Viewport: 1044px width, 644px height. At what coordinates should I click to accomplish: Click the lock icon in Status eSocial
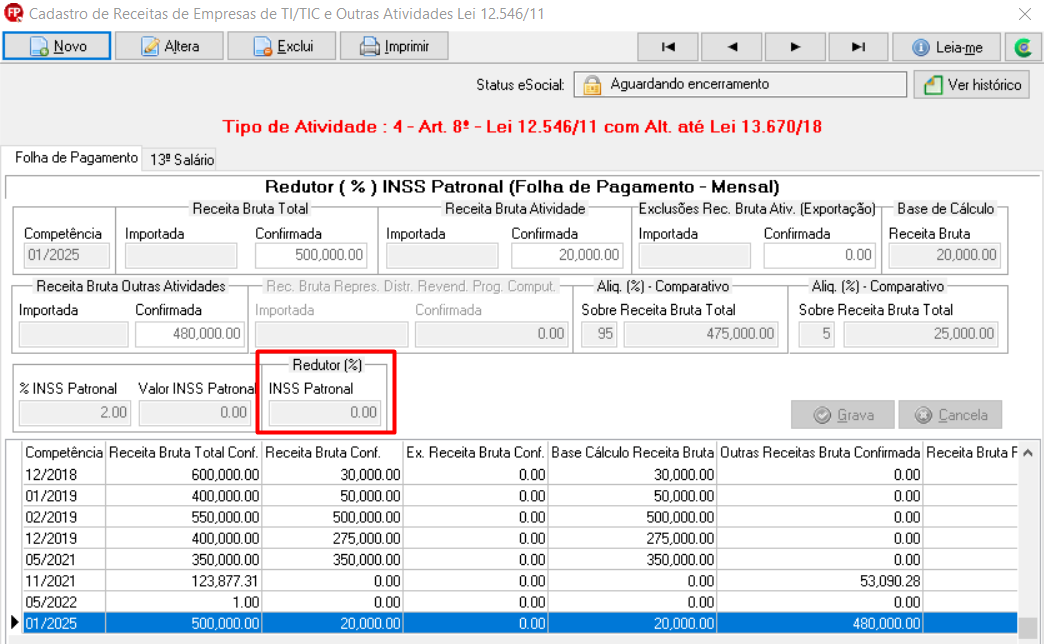tap(592, 85)
